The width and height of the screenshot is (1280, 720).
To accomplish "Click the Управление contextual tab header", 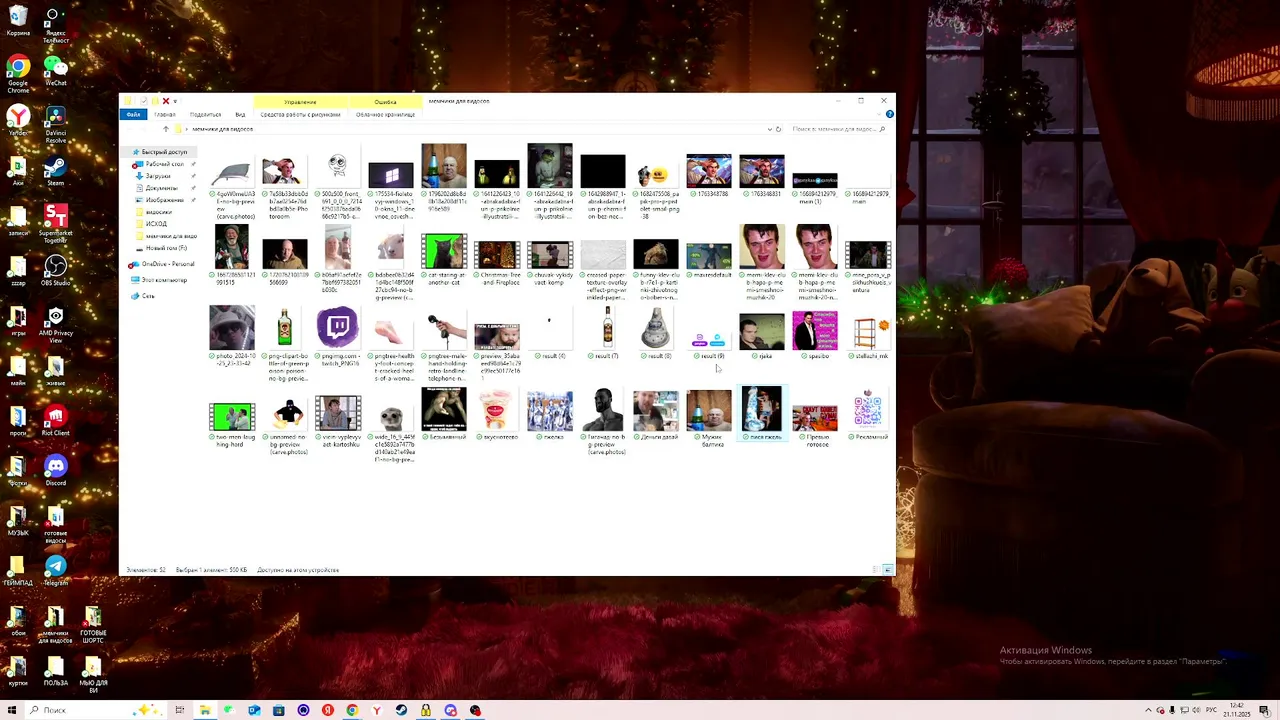I will coord(300,102).
